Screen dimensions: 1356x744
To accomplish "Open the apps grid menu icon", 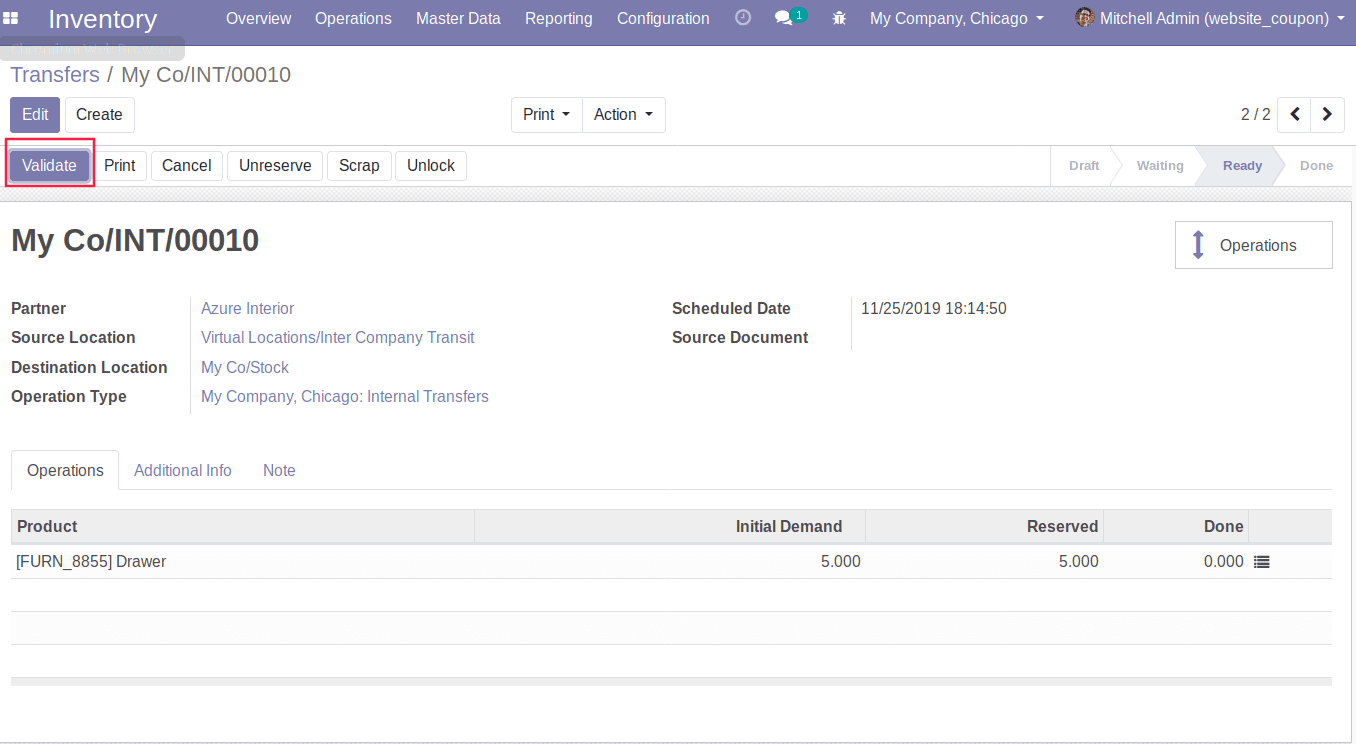I will tap(11, 18).
